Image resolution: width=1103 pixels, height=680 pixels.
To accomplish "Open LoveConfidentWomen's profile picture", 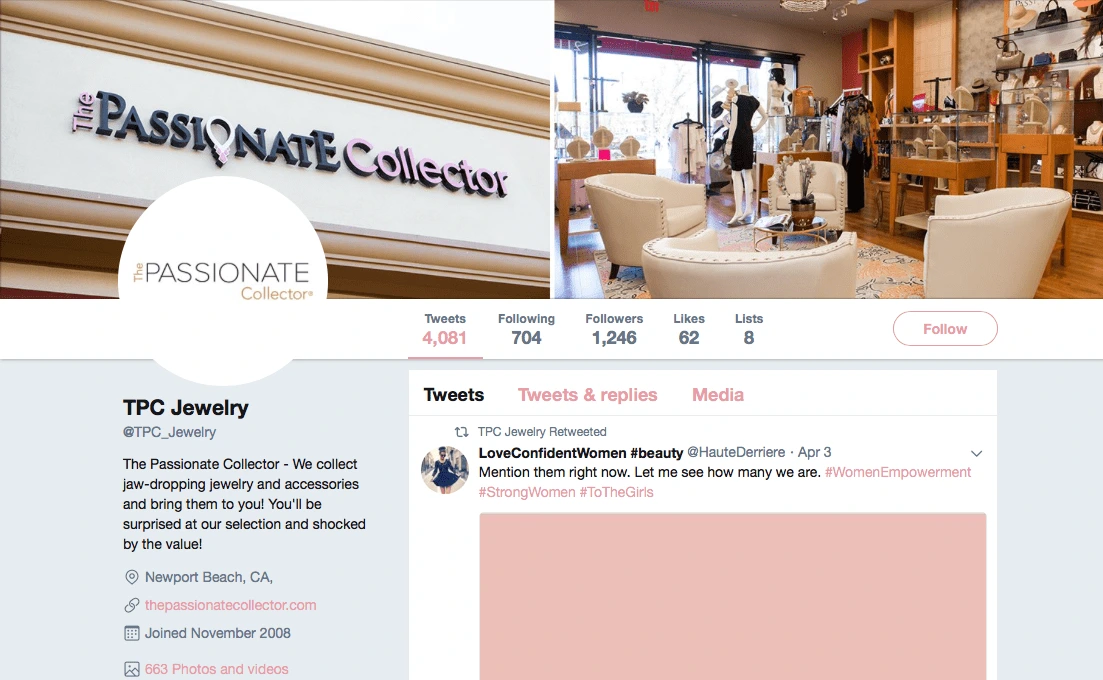I will [445, 470].
